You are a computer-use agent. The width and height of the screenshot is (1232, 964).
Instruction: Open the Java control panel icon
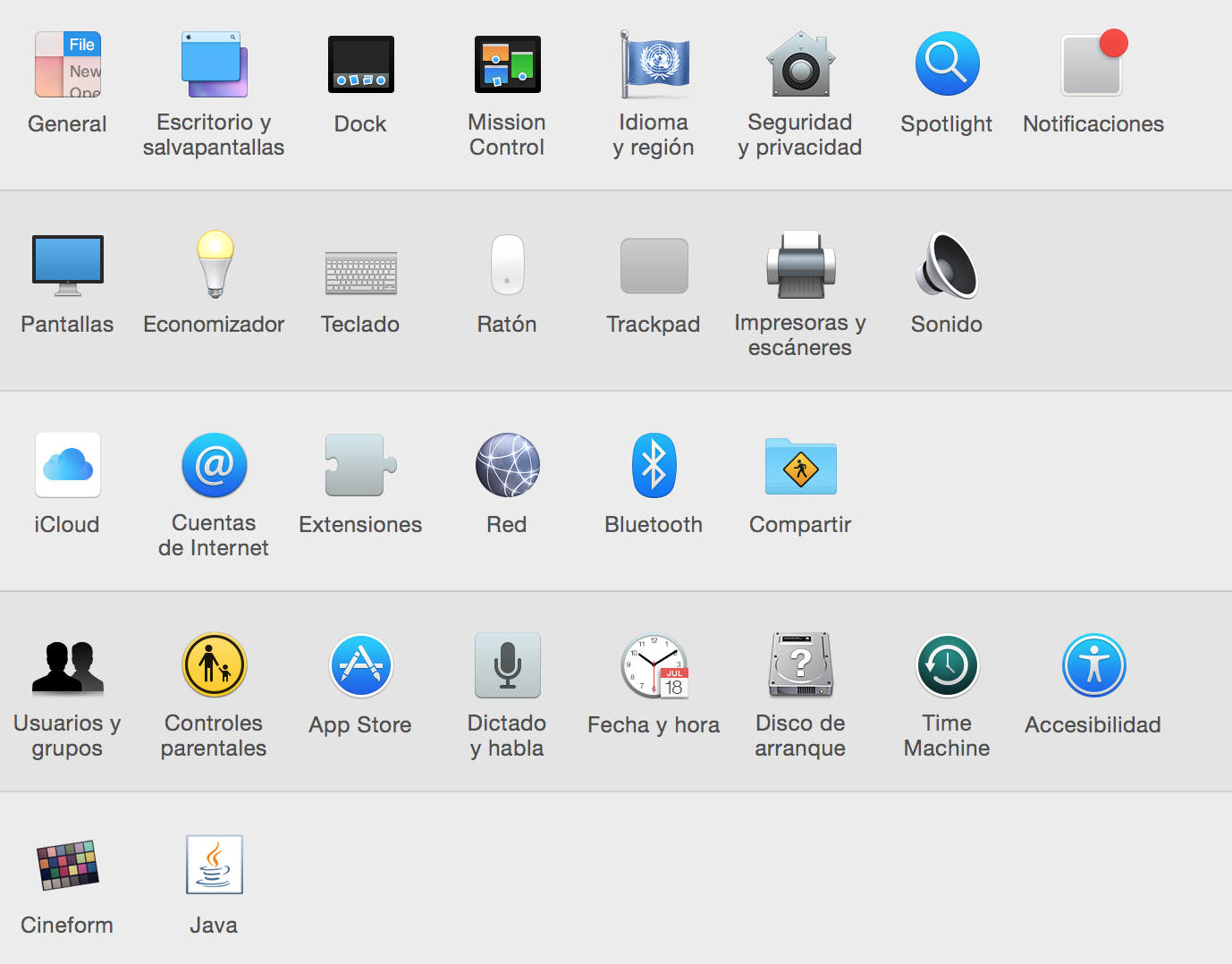[214, 865]
